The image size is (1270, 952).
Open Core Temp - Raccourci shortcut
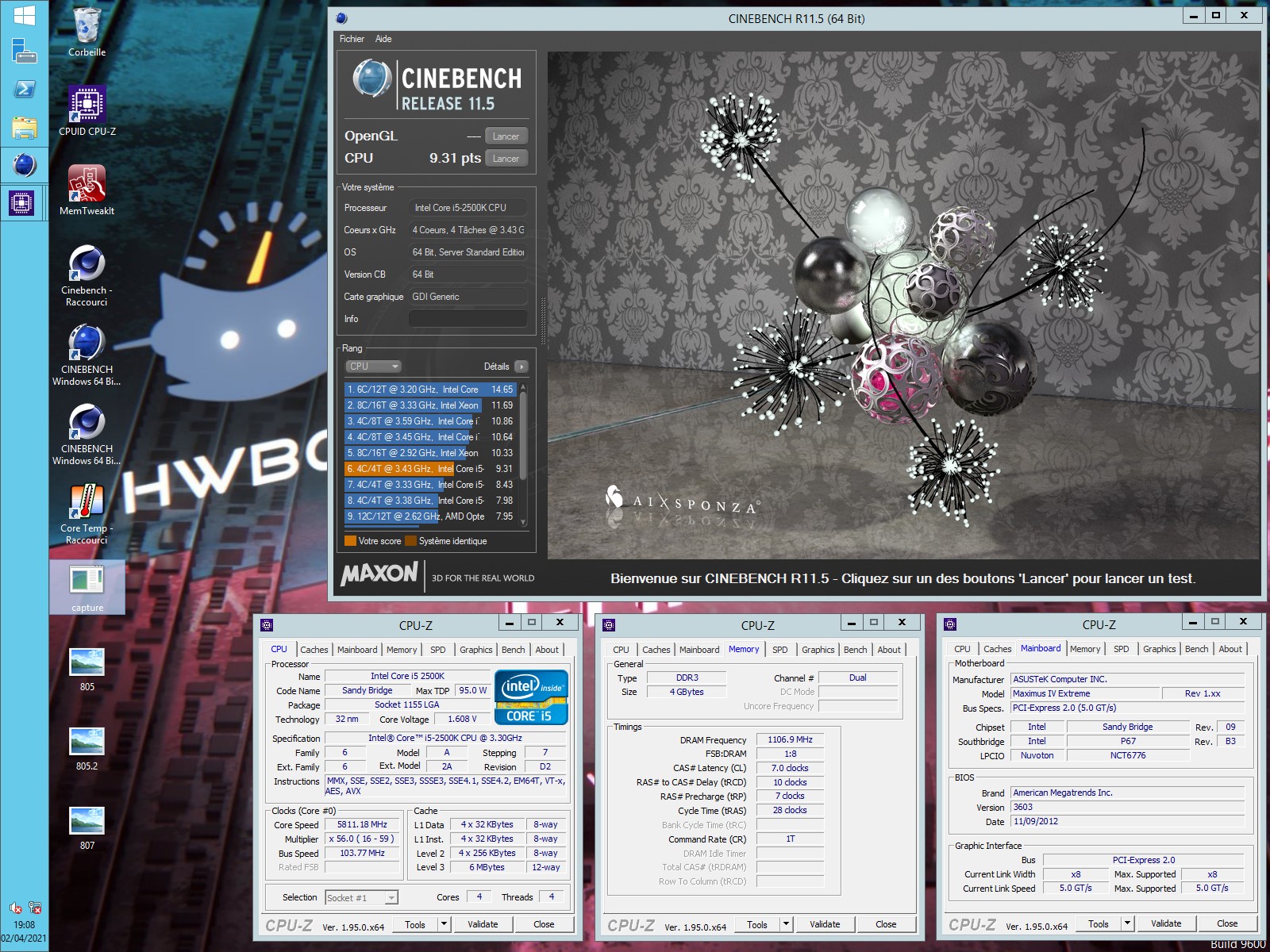[87, 513]
